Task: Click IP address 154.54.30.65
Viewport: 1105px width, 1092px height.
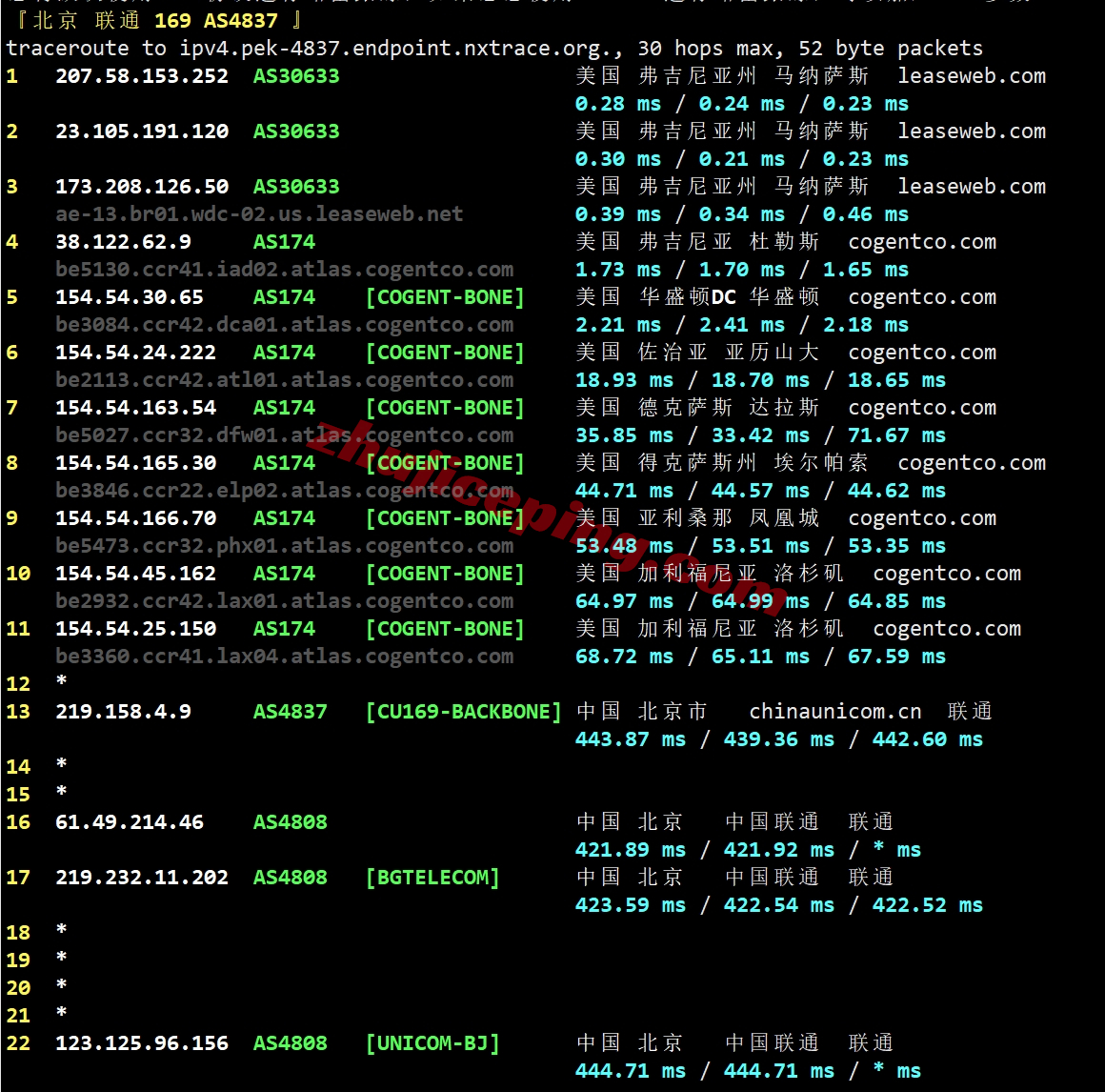Action: click(130, 297)
